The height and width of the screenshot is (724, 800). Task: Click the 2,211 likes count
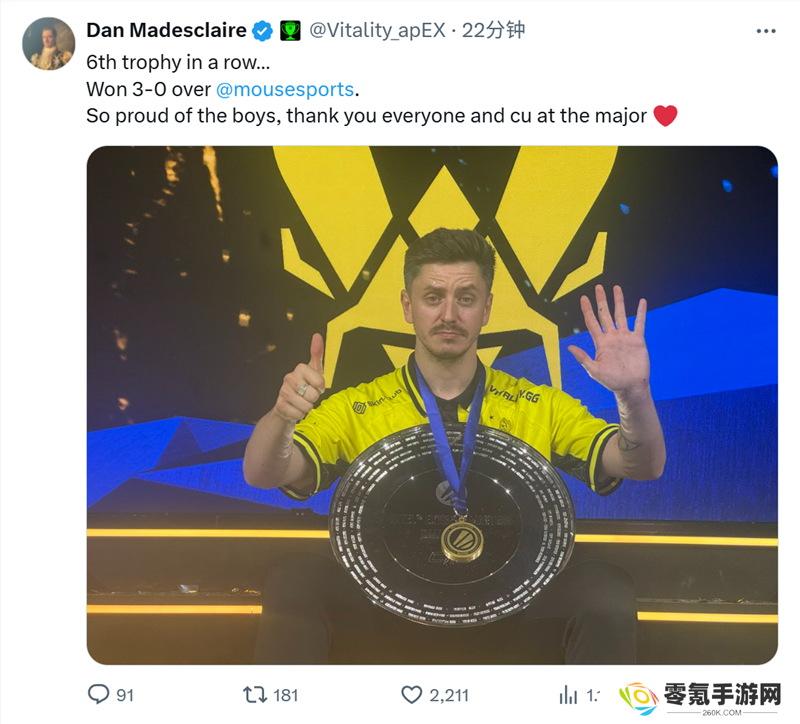[449, 695]
